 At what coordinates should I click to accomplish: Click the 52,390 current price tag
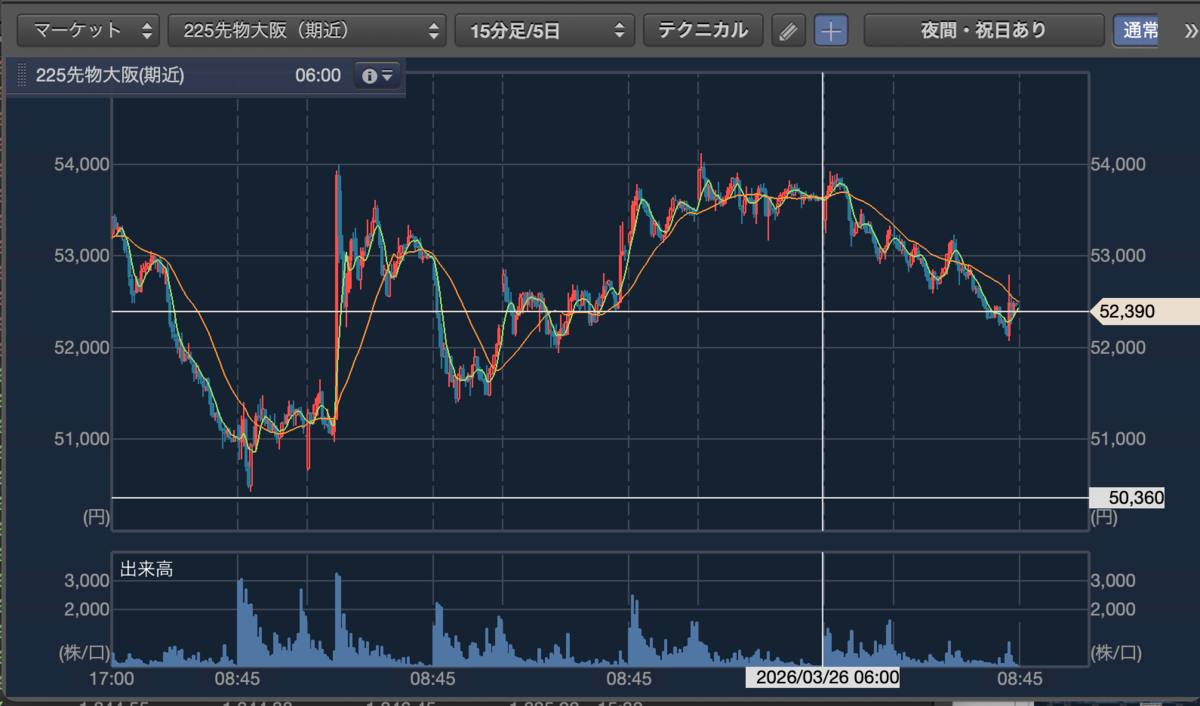[1143, 312]
